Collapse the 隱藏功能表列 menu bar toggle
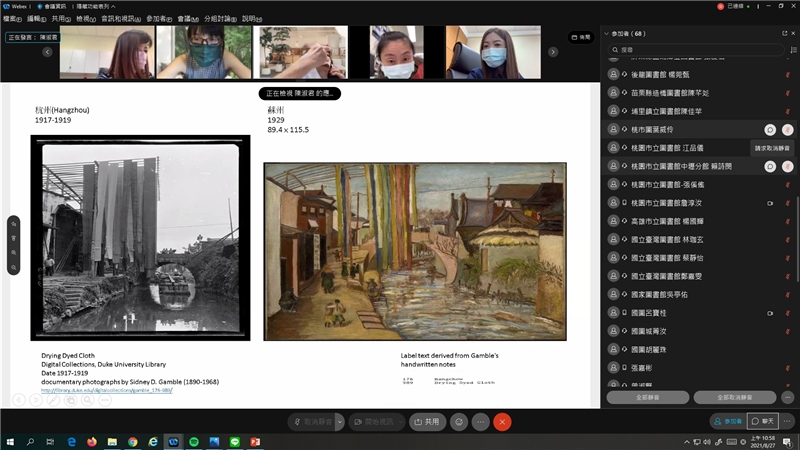The image size is (800, 450). click(96, 6)
